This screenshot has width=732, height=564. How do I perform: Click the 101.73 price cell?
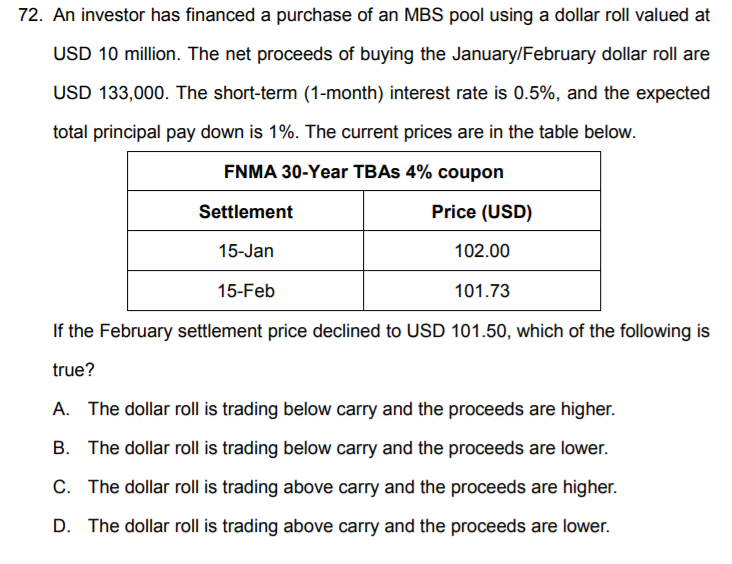(481, 291)
